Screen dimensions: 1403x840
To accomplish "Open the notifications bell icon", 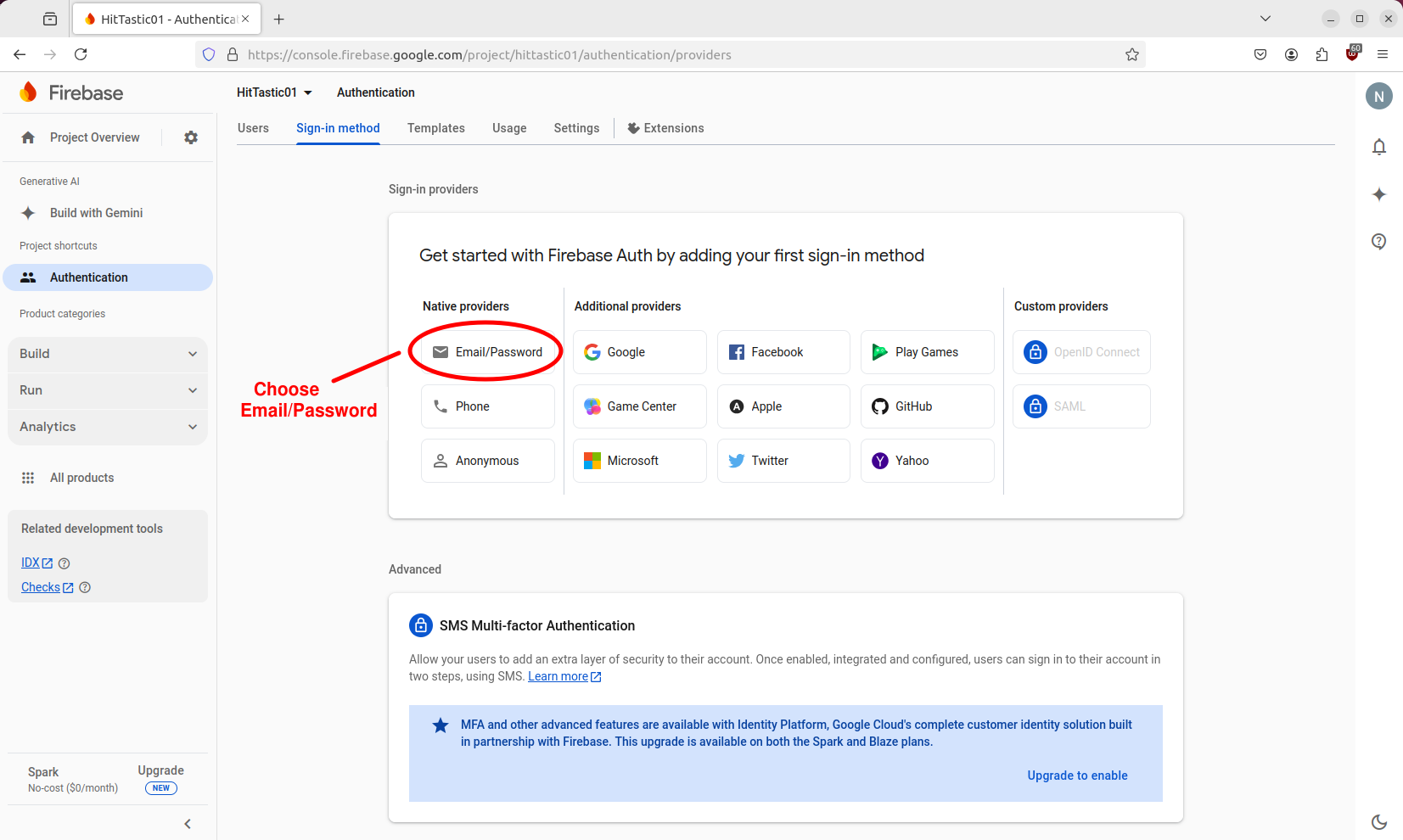I will (x=1378, y=147).
